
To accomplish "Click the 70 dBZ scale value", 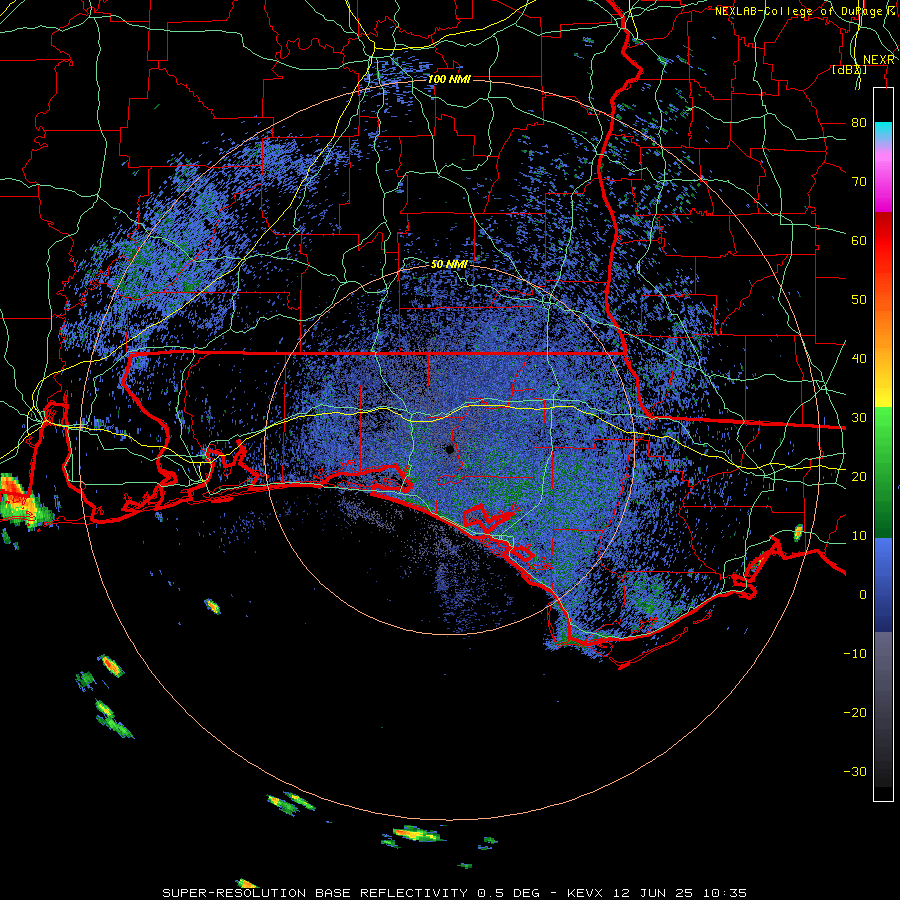I will point(859,182).
